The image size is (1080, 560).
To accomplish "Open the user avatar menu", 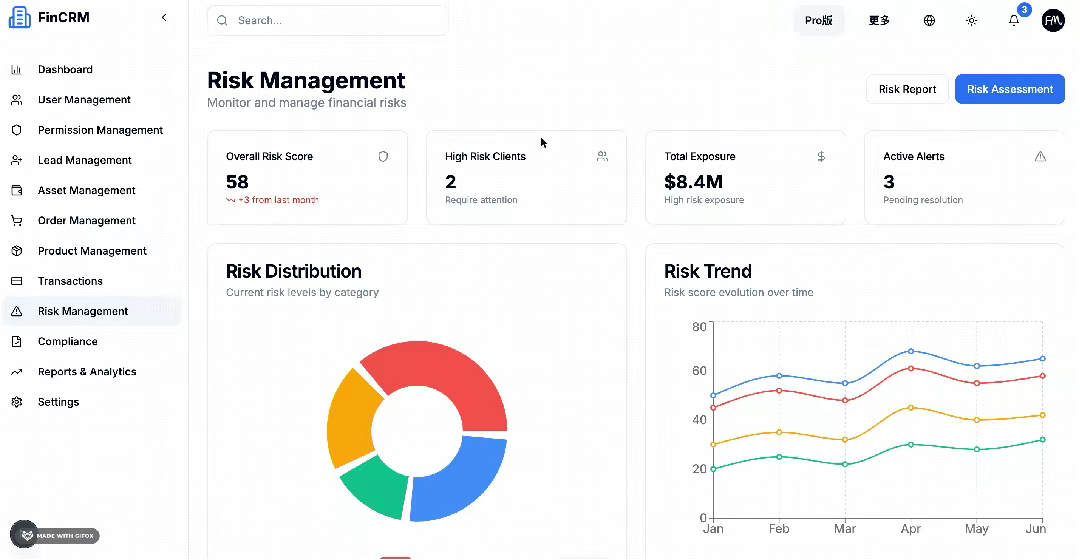I will (x=1053, y=21).
